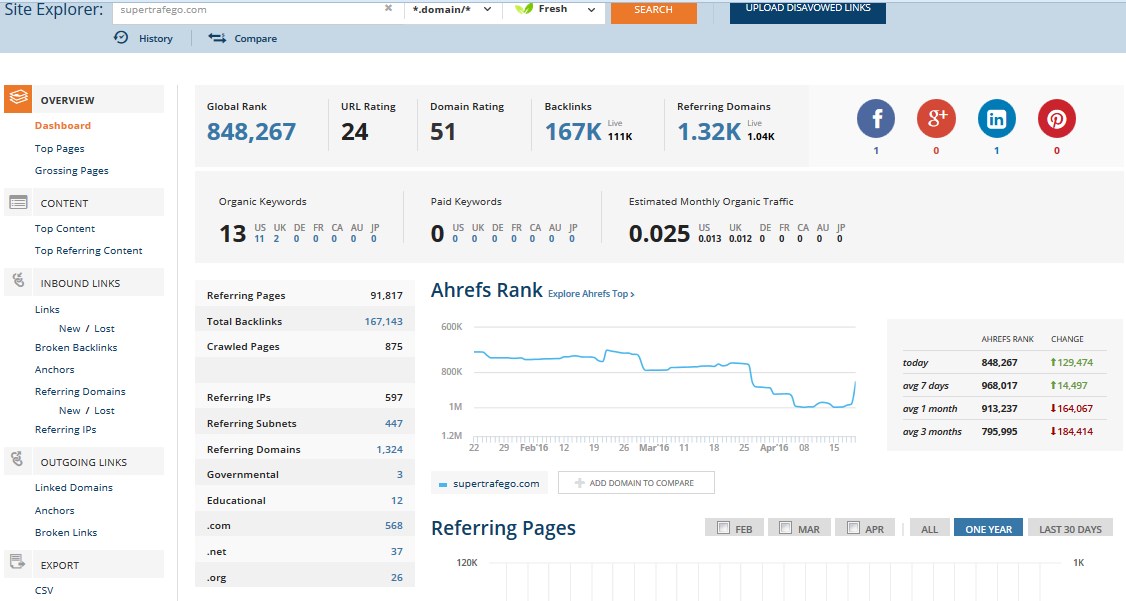The height and width of the screenshot is (601, 1126).
Task: Open Explore Ahrefs Top link
Action: pos(591,294)
